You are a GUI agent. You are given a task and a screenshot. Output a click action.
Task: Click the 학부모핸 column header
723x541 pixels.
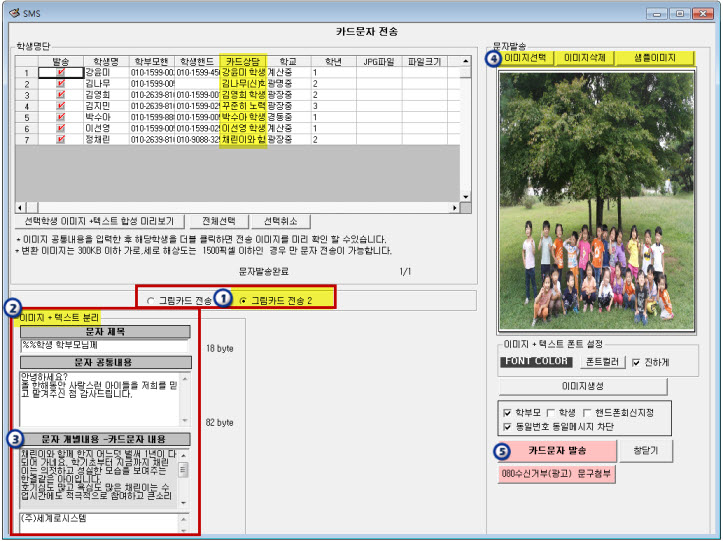click(x=152, y=61)
